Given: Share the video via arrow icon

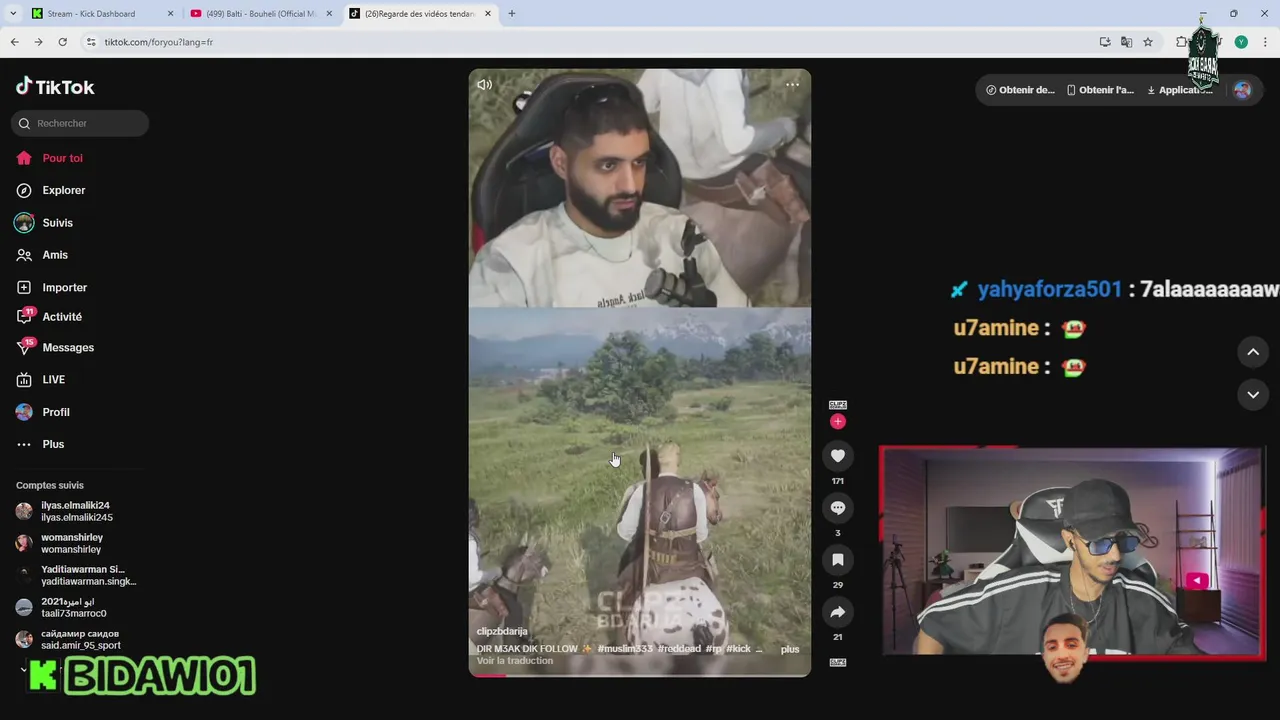Looking at the screenshot, I should 838,612.
